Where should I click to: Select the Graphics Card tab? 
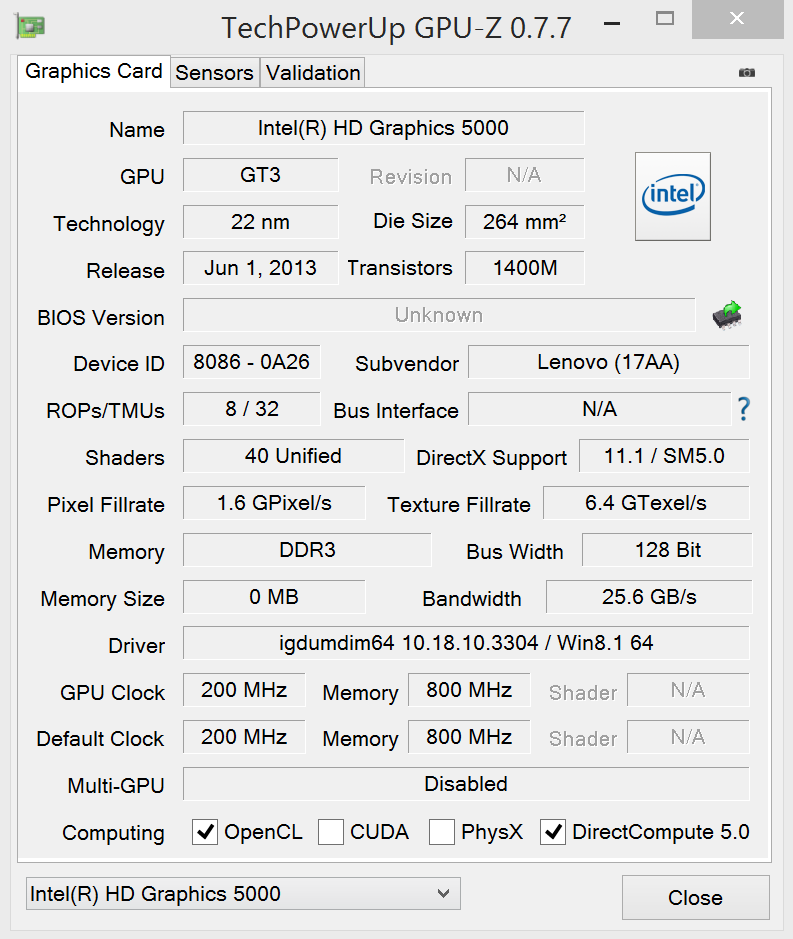(x=94, y=72)
